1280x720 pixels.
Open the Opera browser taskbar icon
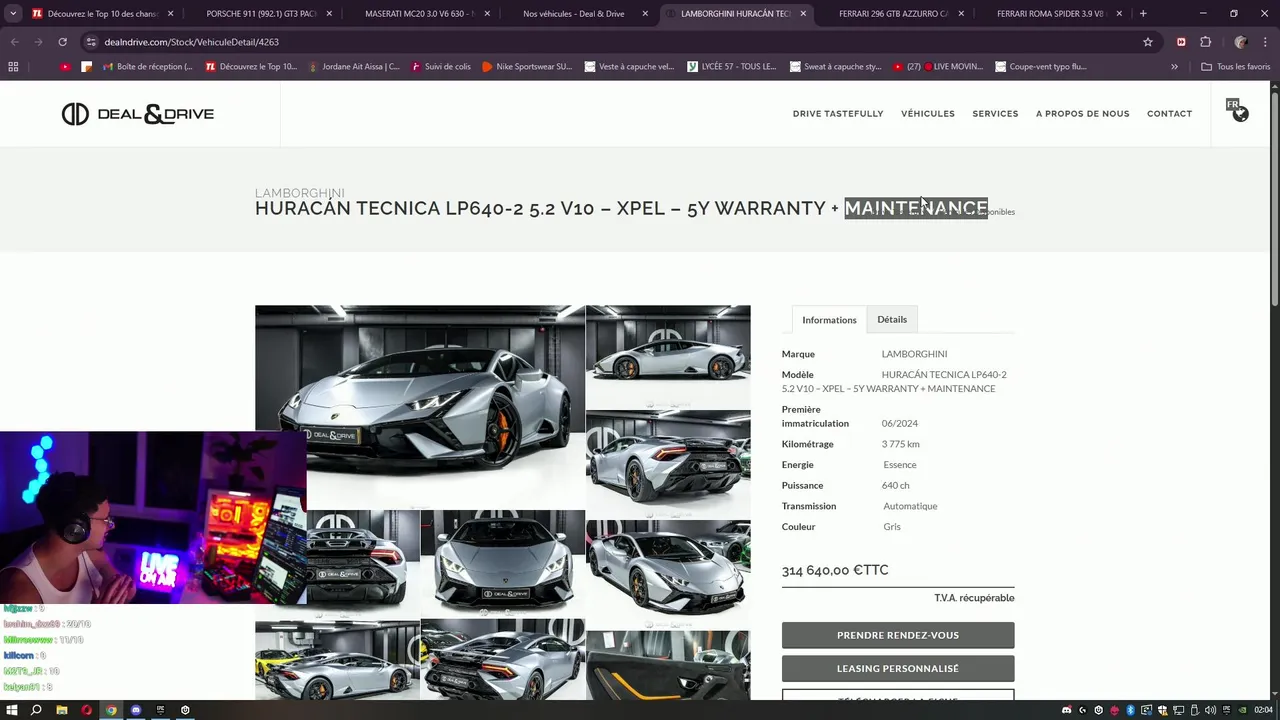coord(86,710)
